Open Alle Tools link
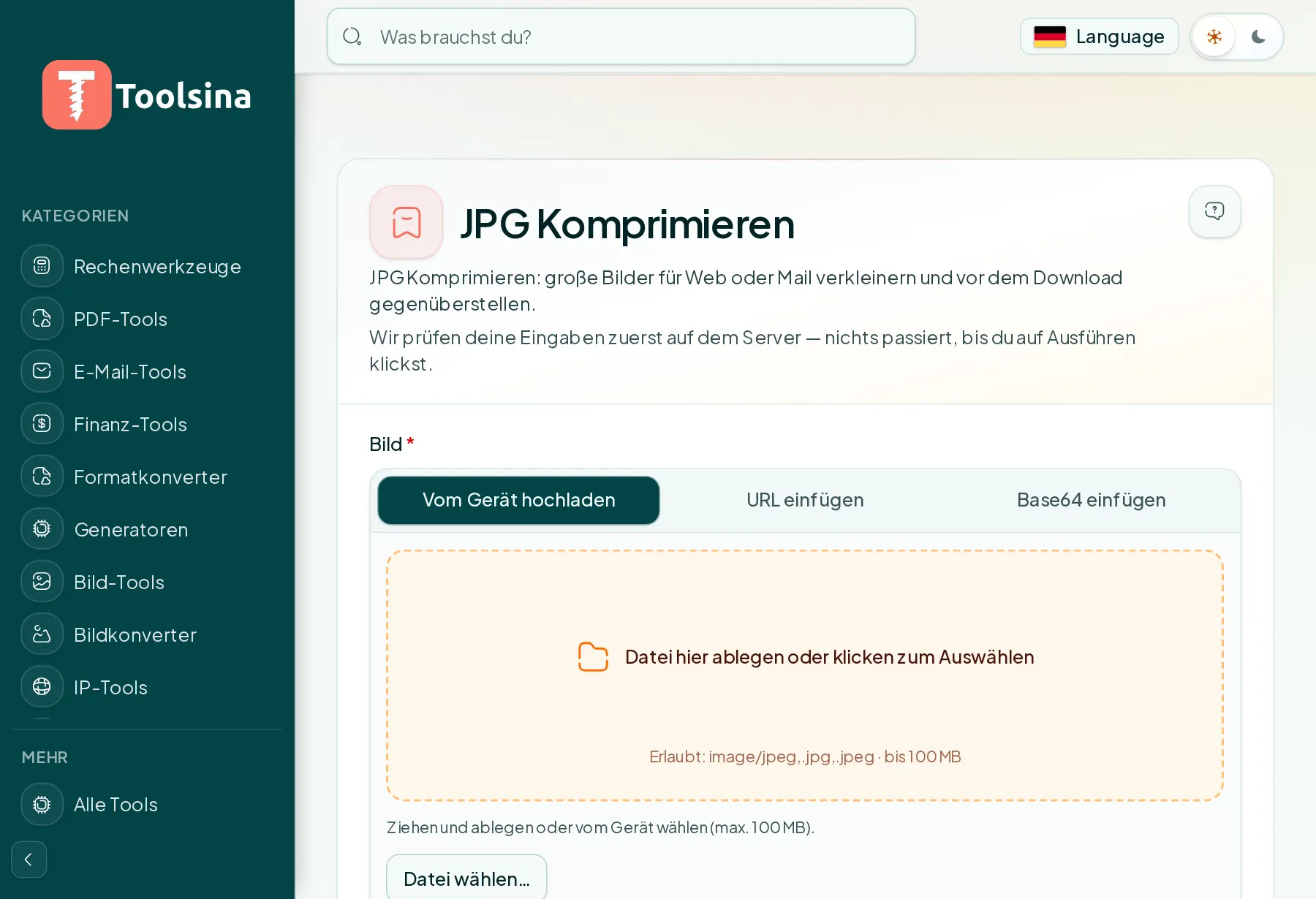1316x899 pixels. click(116, 804)
